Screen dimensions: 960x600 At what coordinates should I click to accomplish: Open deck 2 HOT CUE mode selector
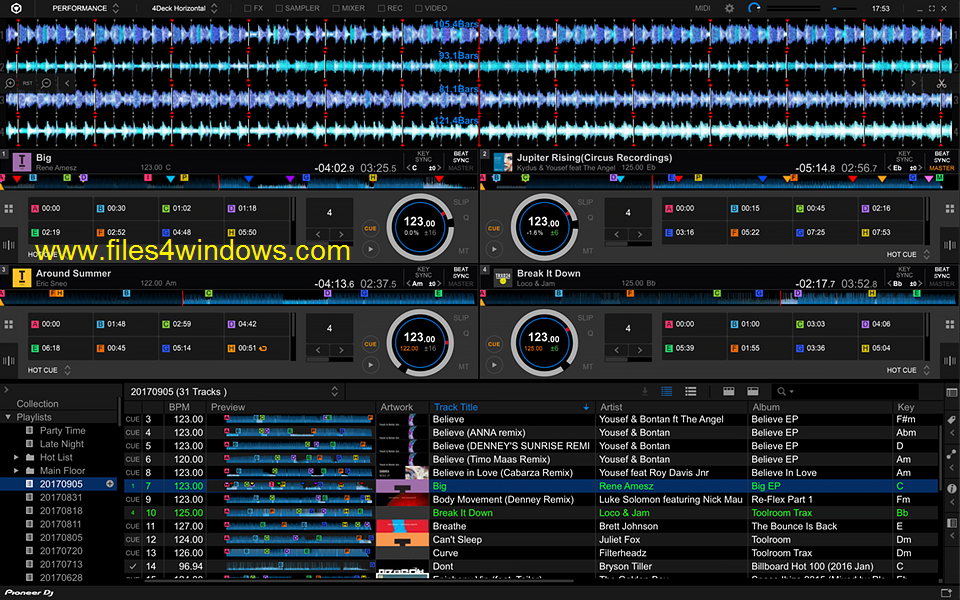(908, 254)
